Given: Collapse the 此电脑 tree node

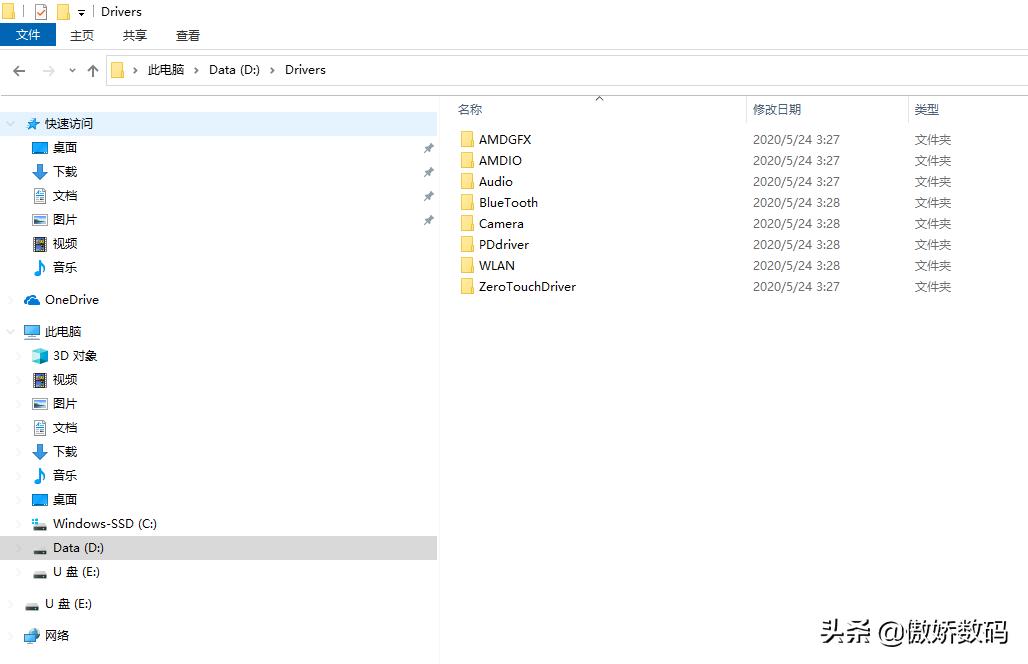Looking at the screenshot, I should coord(11,332).
